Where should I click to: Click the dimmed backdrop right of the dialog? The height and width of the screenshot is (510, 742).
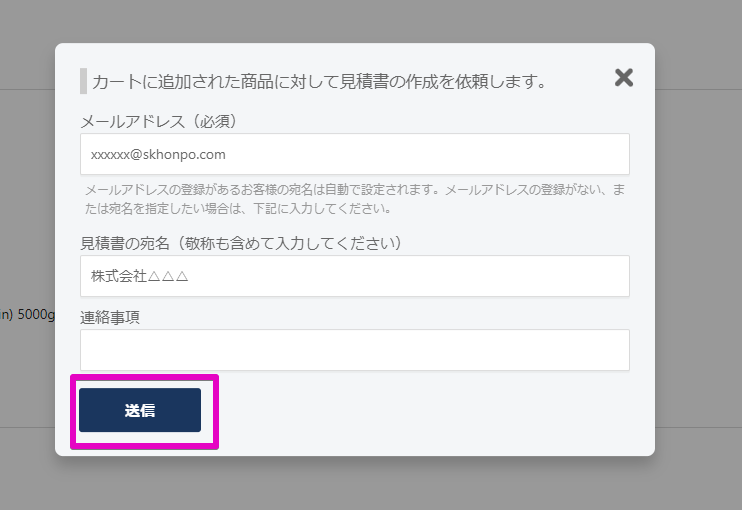pyautogui.click(x=698, y=250)
